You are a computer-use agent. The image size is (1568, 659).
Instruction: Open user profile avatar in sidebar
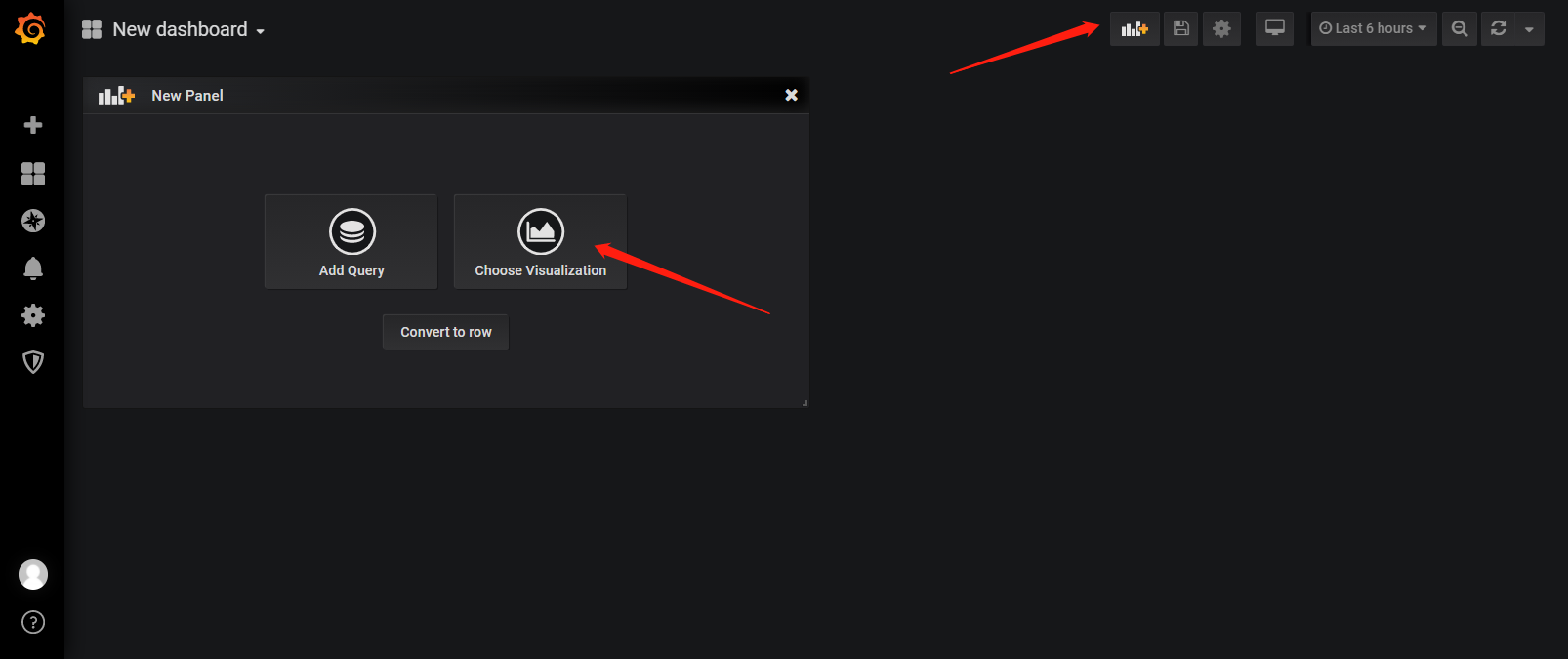(x=33, y=574)
